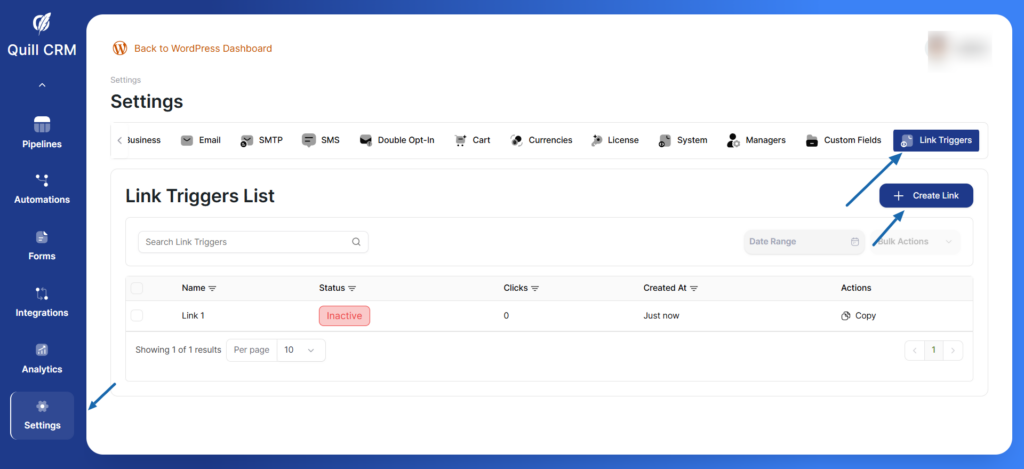This screenshot has height=469, width=1024.
Task: Click the Copy icon for Link 1
Action: coord(845,316)
